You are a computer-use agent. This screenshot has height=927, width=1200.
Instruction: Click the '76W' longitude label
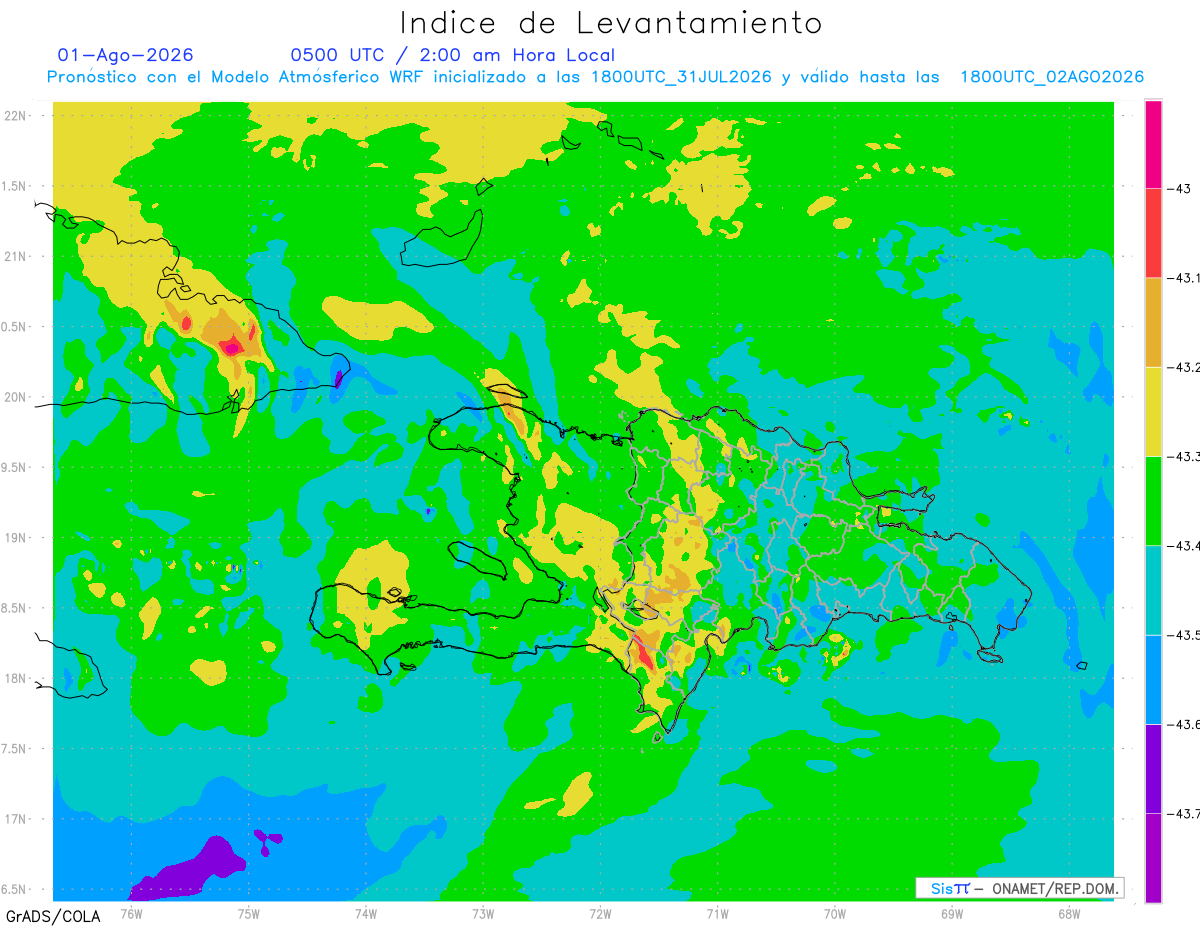click(x=131, y=912)
